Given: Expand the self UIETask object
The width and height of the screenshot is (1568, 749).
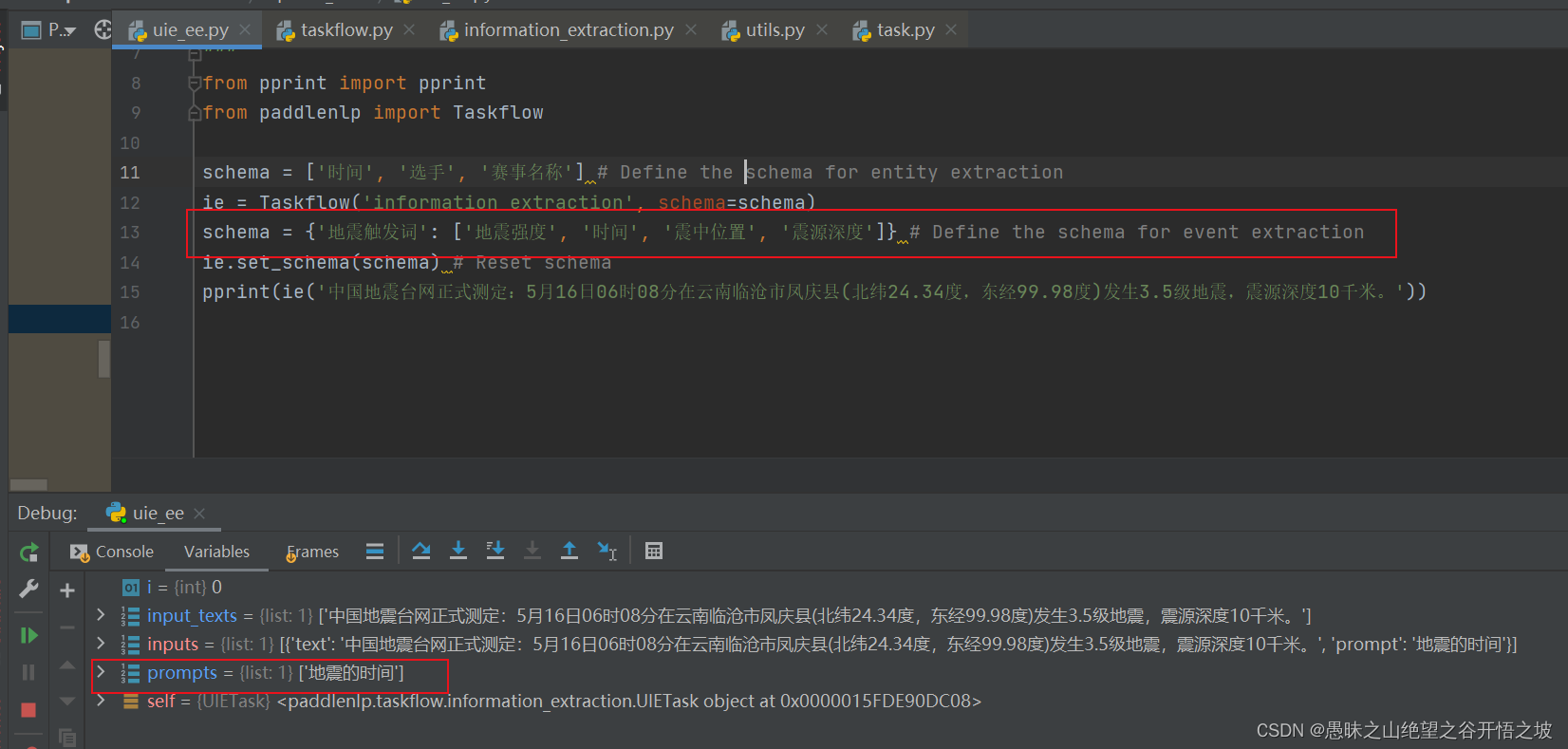Looking at the screenshot, I should click(101, 701).
